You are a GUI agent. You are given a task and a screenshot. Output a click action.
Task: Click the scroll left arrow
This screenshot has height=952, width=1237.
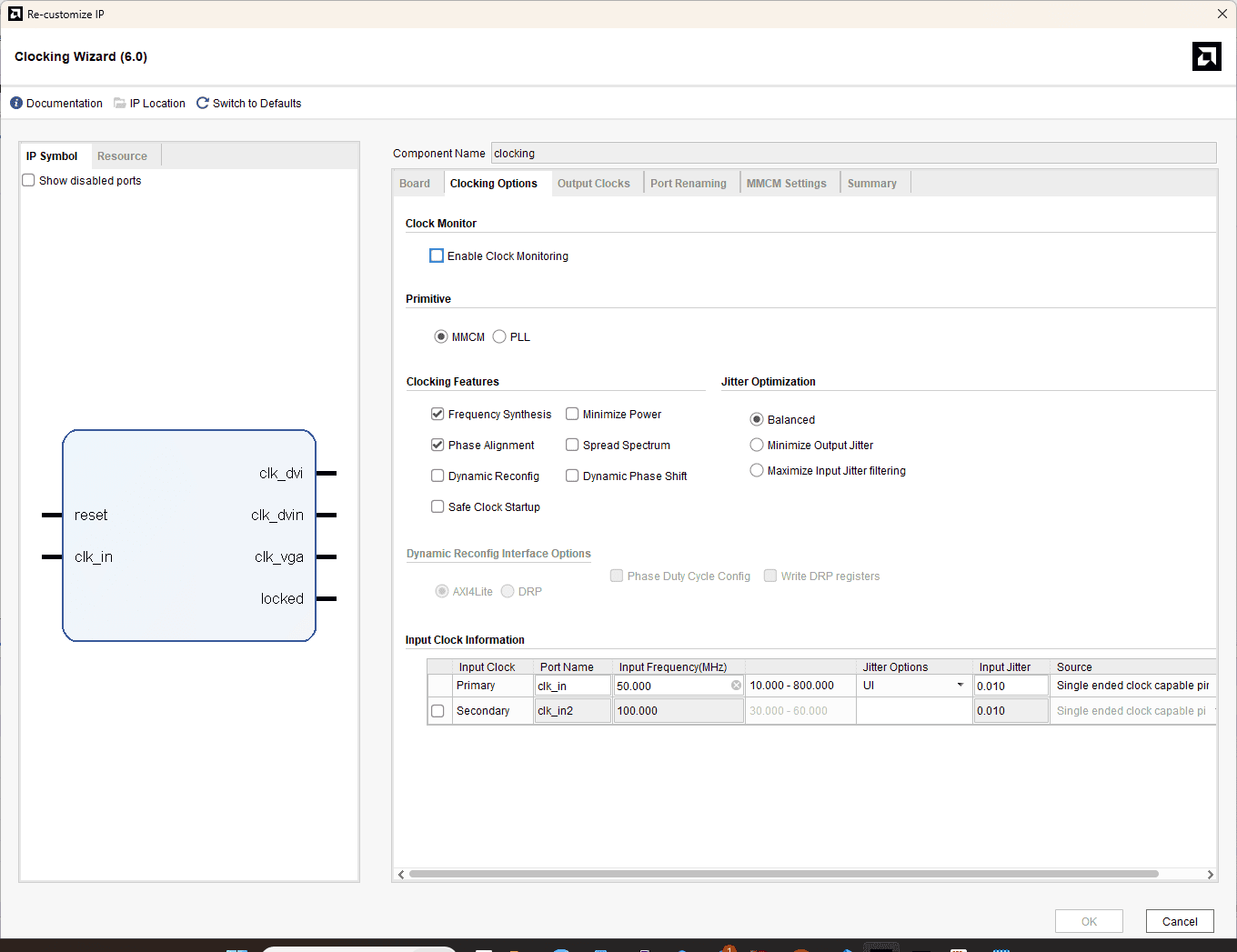click(x=401, y=875)
